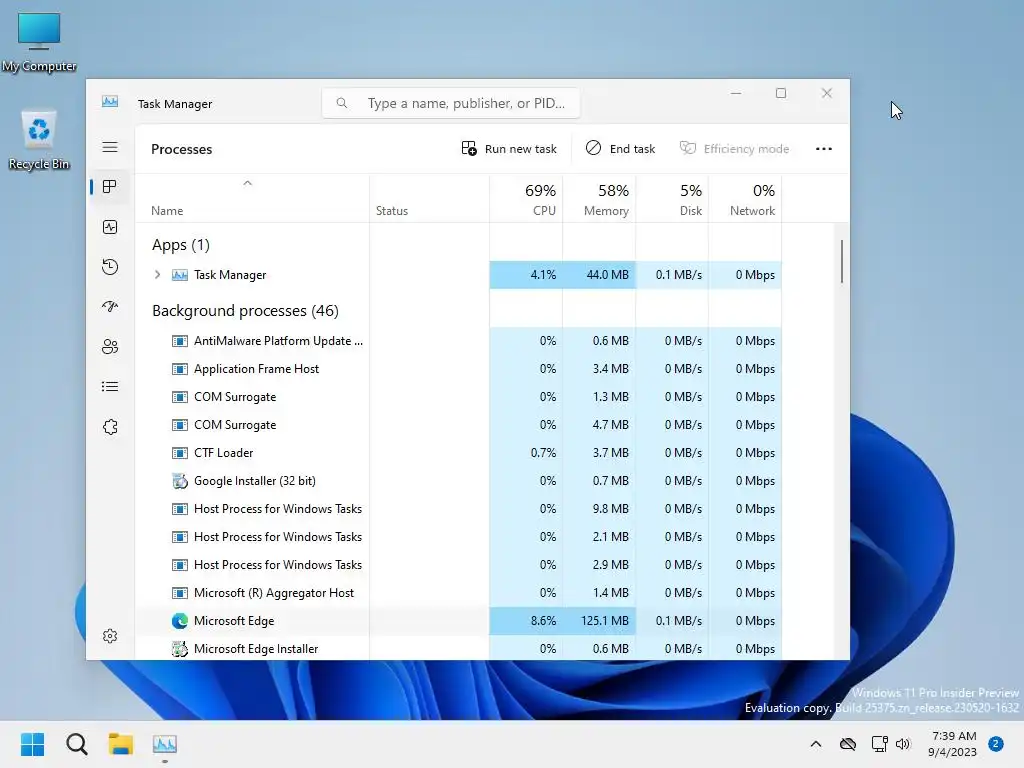Image resolution: width=1024 pixels, height=768 pixels.
Task: Select the Google Installer (32 bit) row
Action: coord(458,481)
